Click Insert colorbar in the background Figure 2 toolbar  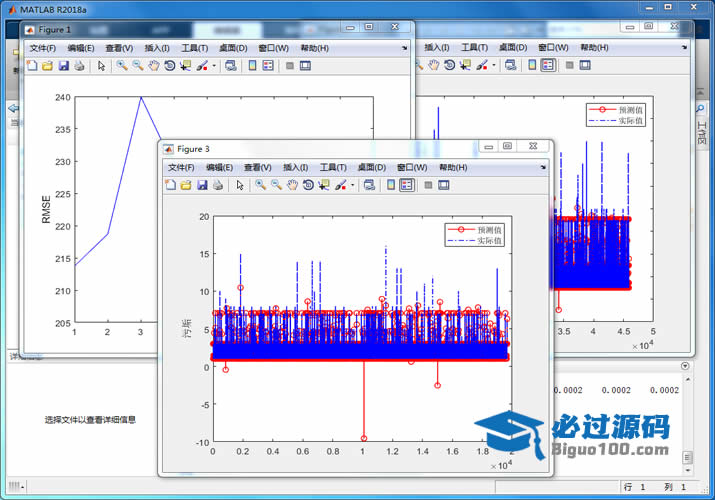(x=532, y=65)
